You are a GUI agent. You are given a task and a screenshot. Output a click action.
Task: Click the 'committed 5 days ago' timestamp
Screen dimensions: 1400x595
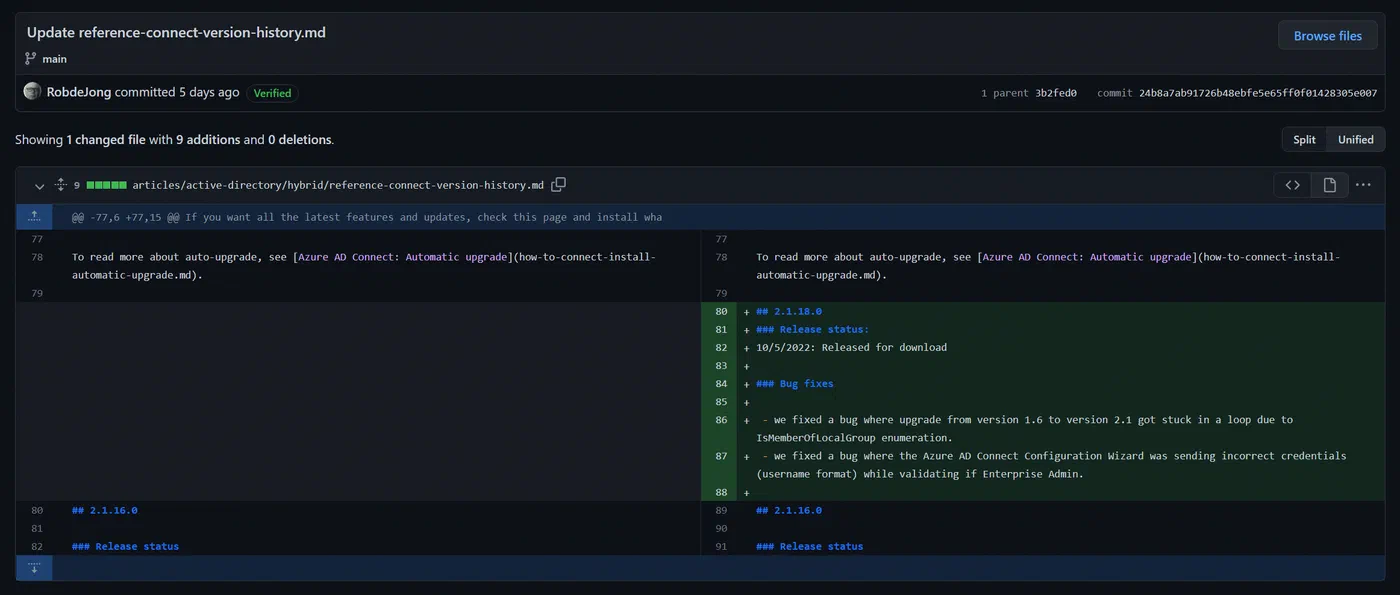tap(177, 92)
